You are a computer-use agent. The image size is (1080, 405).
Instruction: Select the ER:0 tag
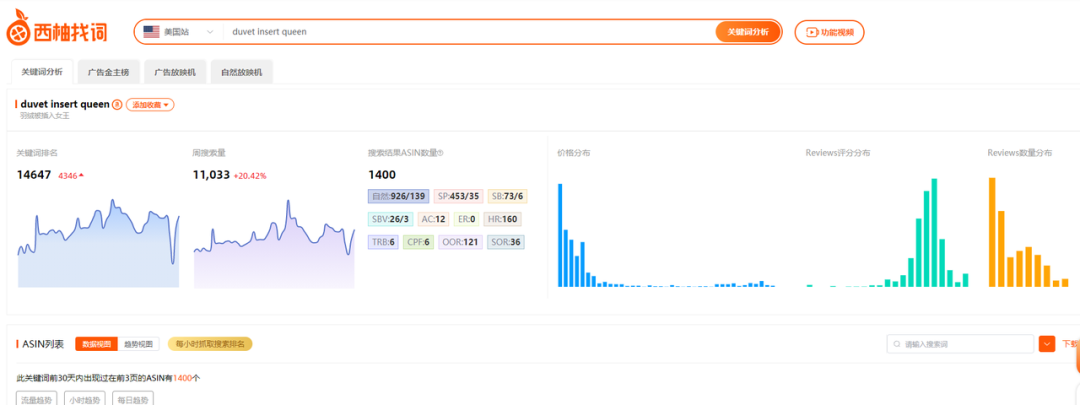click(x=467, y=219)
